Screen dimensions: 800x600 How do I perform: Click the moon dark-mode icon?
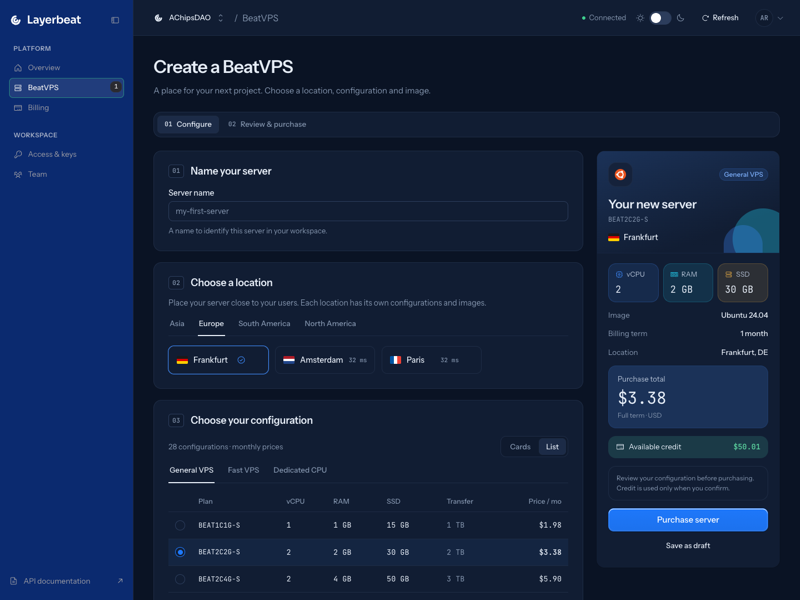[x=680, y=18]
